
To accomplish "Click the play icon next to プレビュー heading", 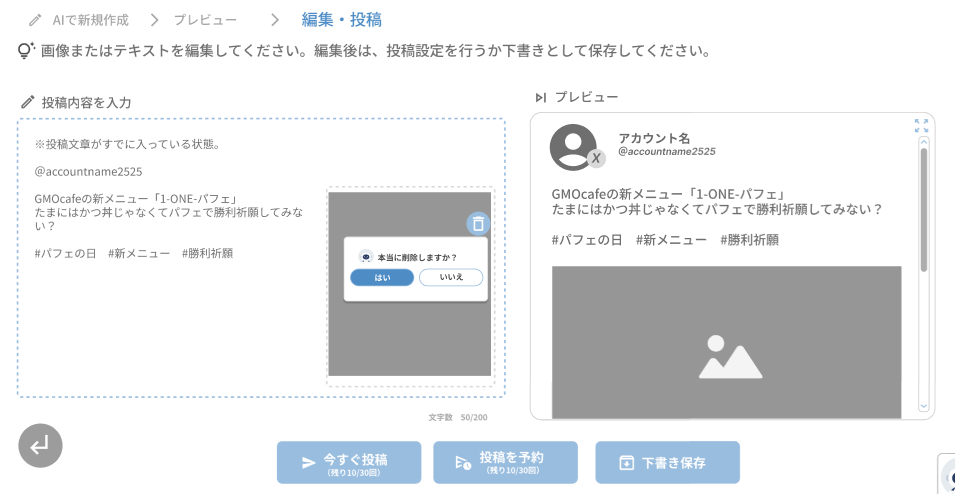I will [540, 97].
